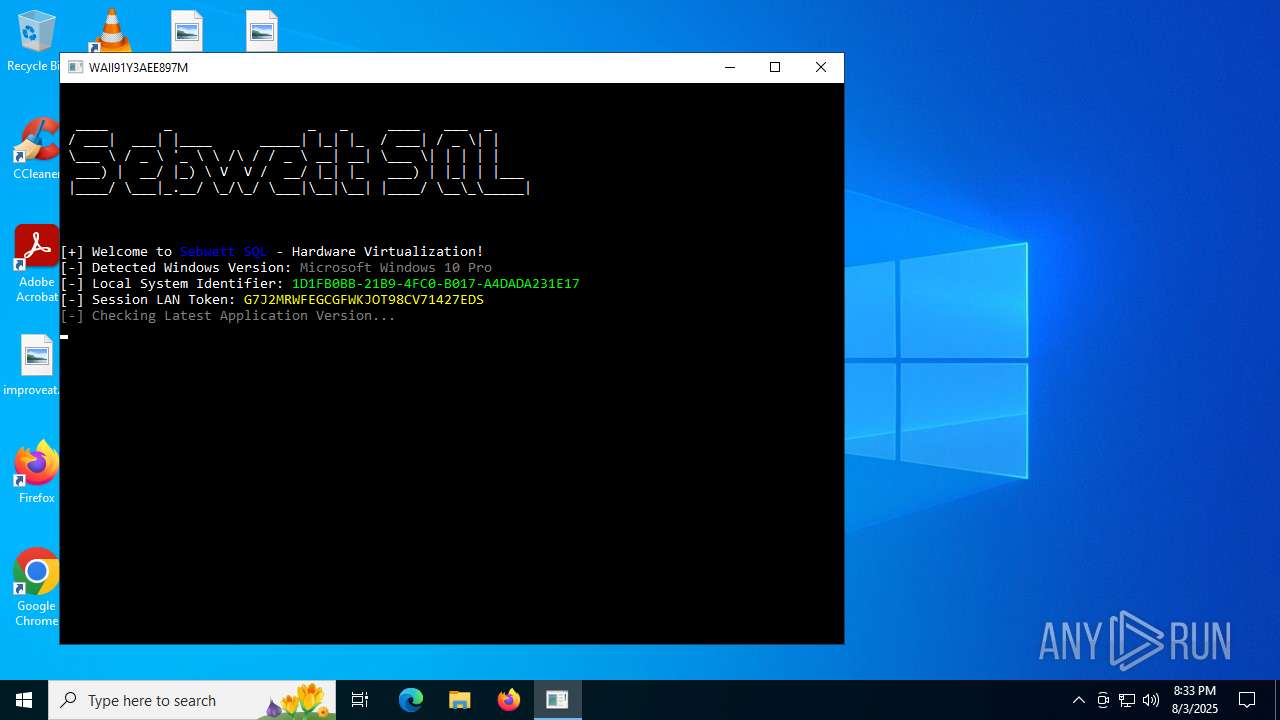
Task: Select the improveat image file on desktop
Action: click(x=36, y=365)
